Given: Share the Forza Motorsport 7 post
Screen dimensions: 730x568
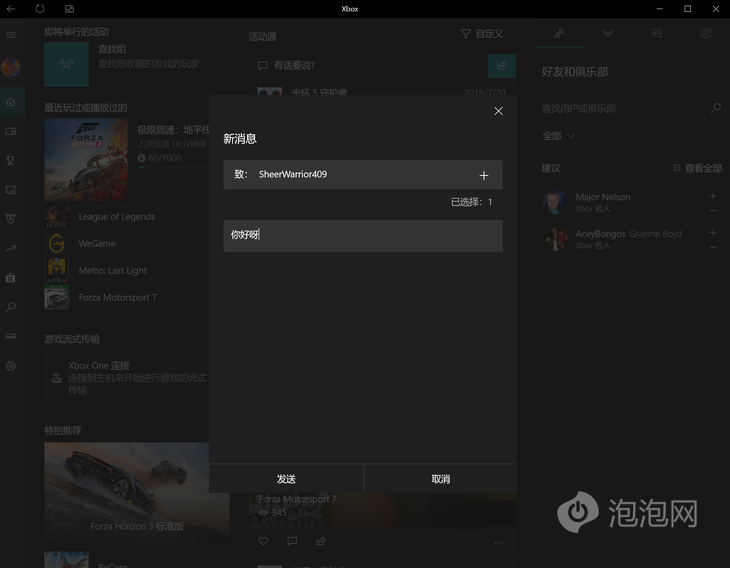Looking at the screenshot, I should coord(321,541).
